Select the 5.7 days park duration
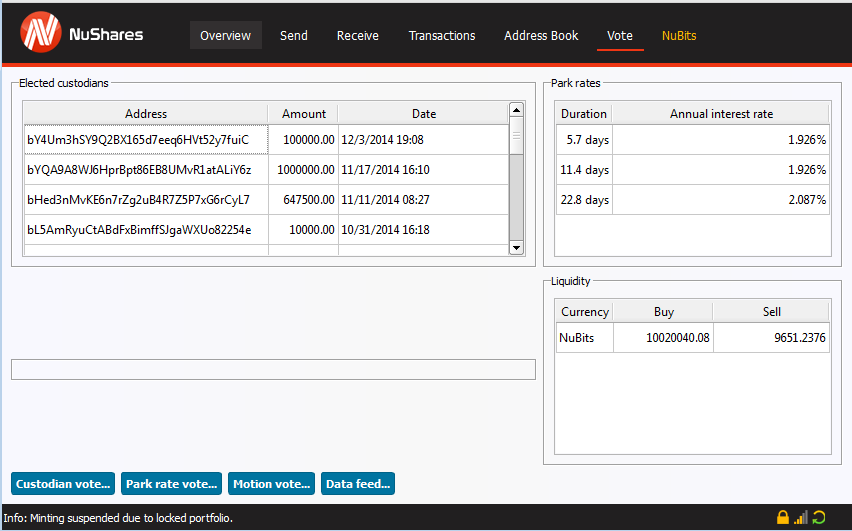 585,140
